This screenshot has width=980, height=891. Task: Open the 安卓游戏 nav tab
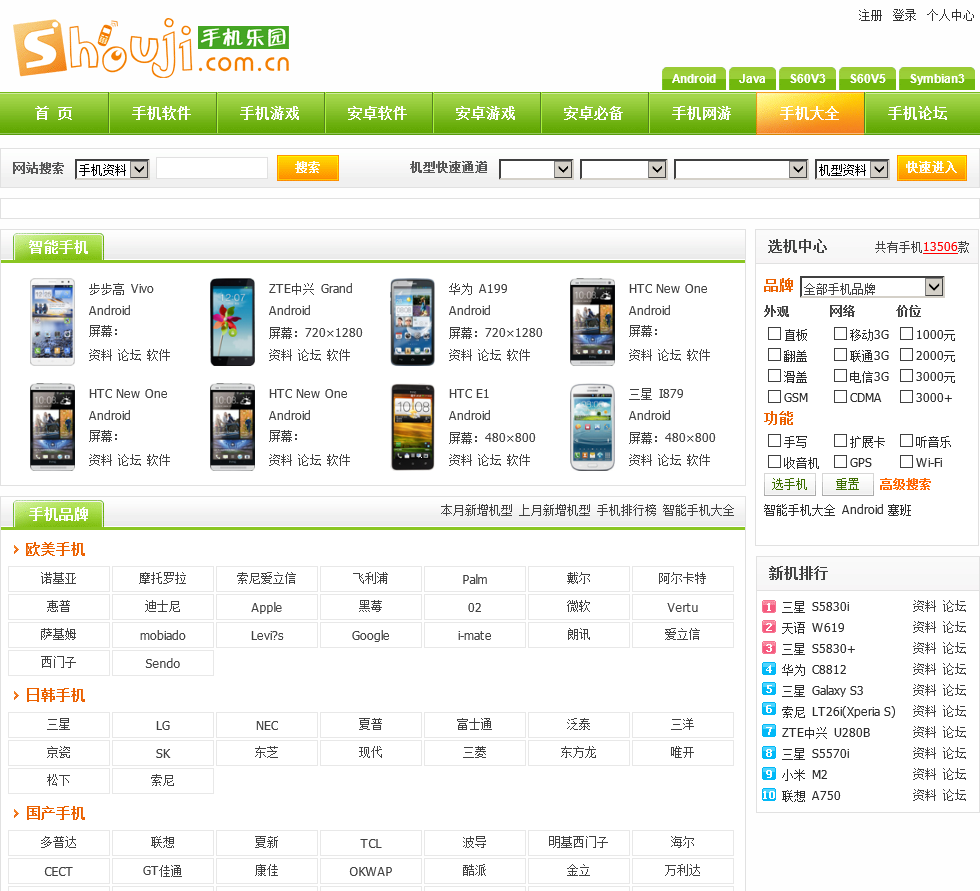pyautogui.click(x=486, y=113)
